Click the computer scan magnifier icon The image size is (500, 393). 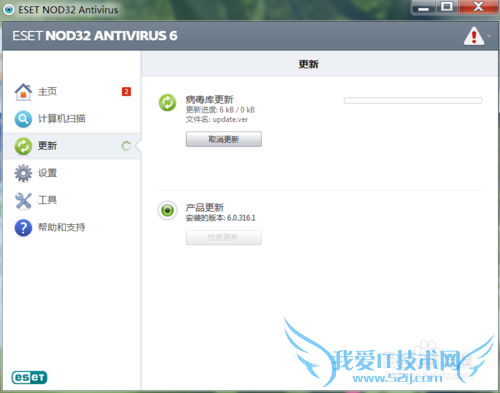click(x=23, y=119)
